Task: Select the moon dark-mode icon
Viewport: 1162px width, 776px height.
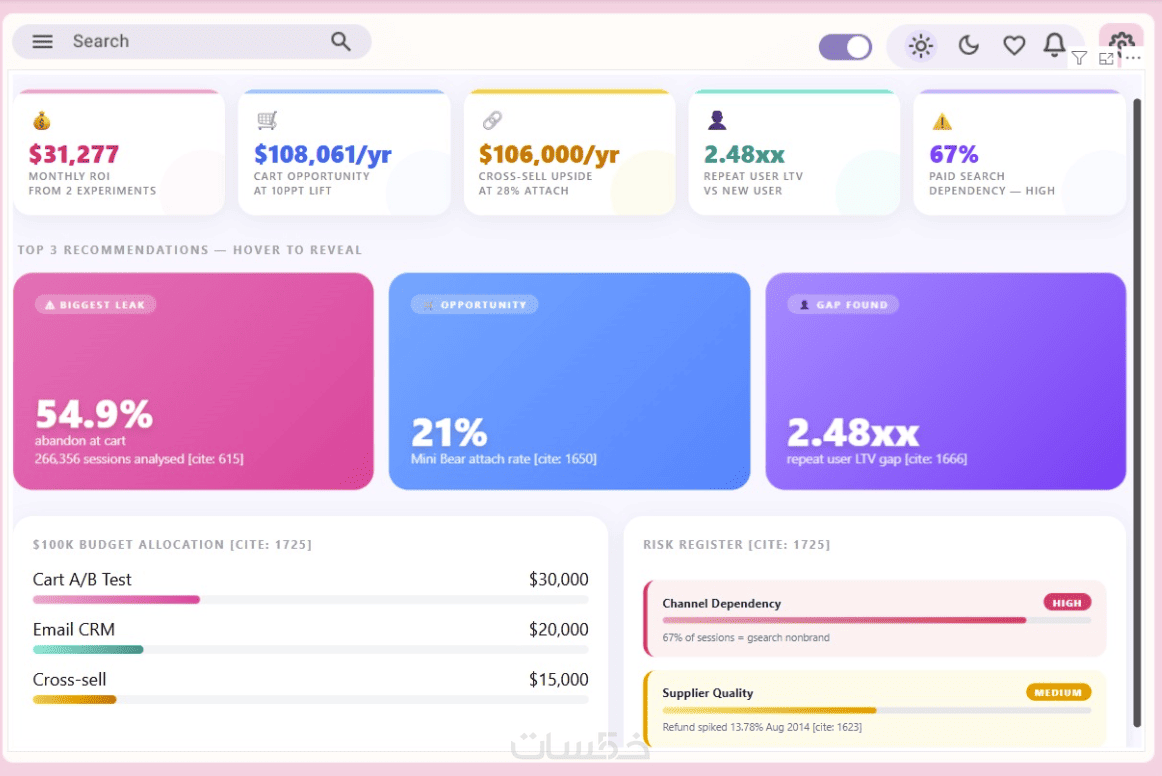Action: tap(969, 46)
